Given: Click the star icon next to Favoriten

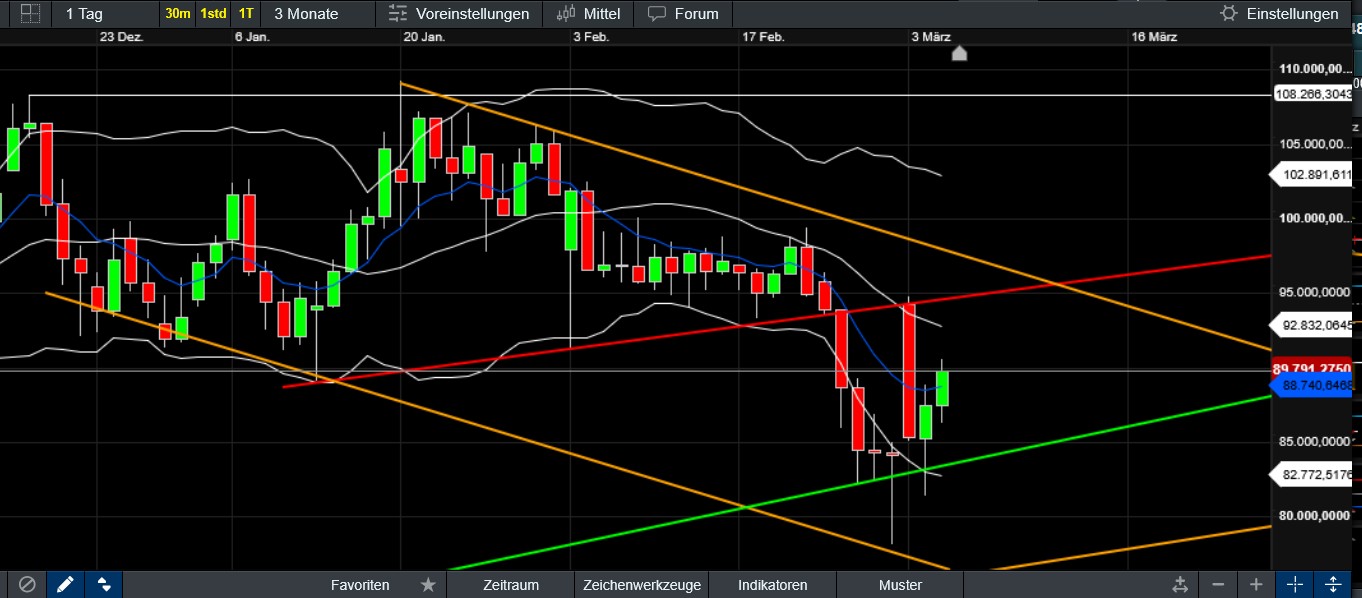Looking at the screenshot, I should point(427,584).
